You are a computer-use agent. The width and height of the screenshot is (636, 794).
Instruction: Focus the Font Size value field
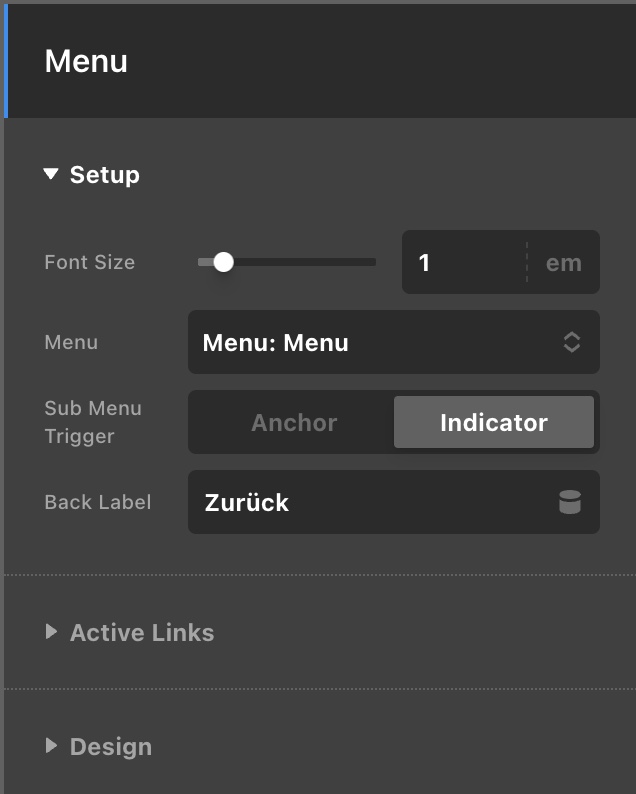tap(462, 263)
